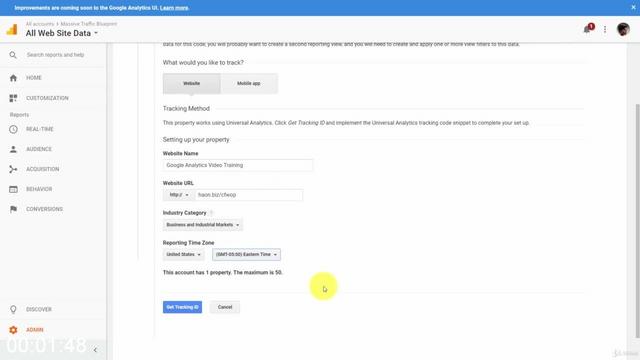Select the Website tracking option
Image resolution: width=640 pixels, height=360 pixels.
point(191,84)
